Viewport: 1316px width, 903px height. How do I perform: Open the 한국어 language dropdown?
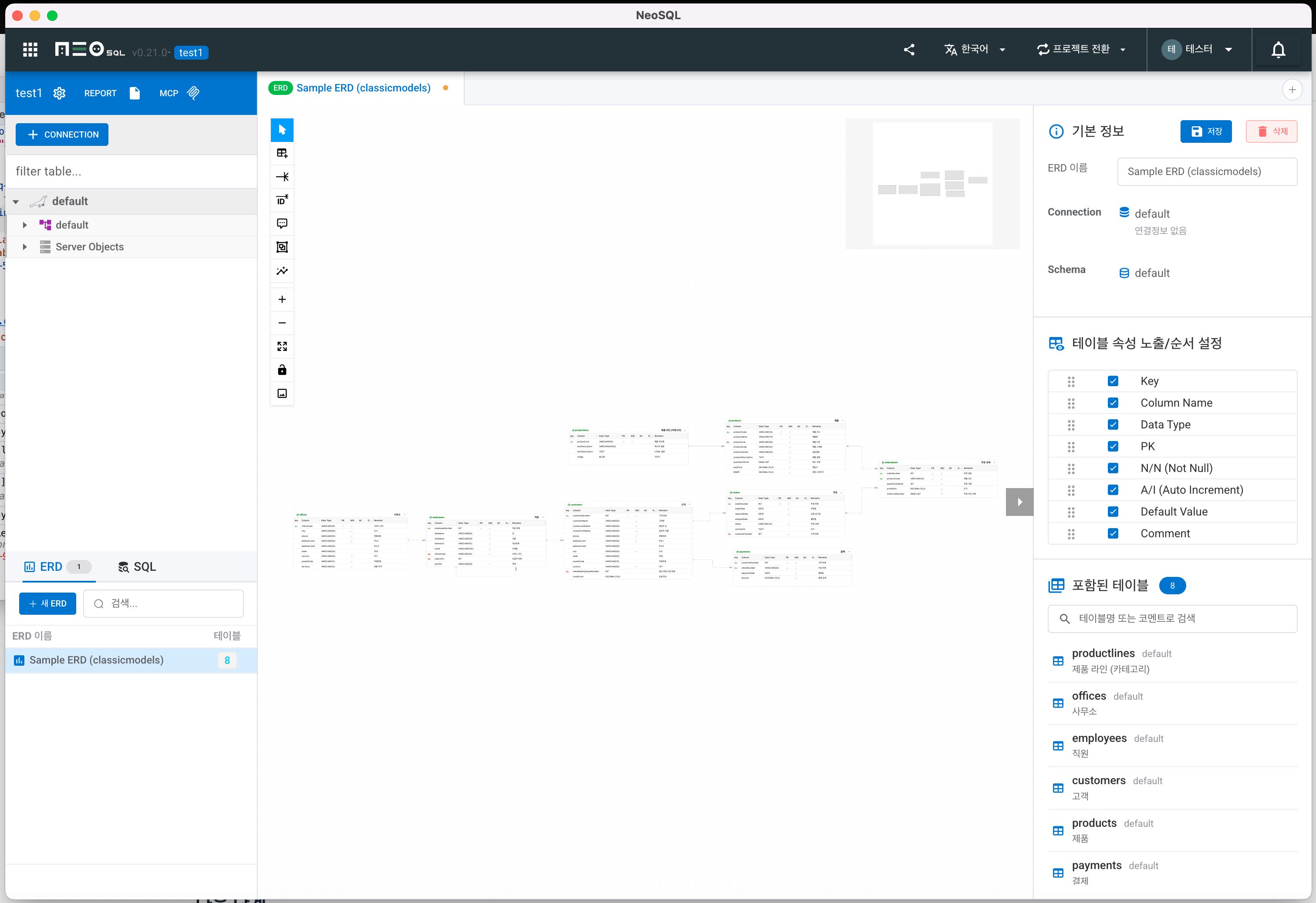(975, 50)
